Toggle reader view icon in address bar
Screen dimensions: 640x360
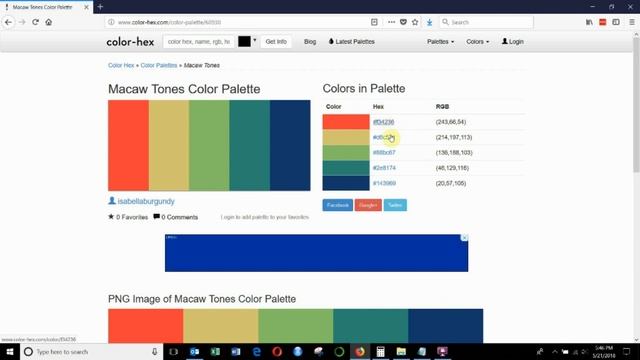pyautogui.click(x=374, y=22)
